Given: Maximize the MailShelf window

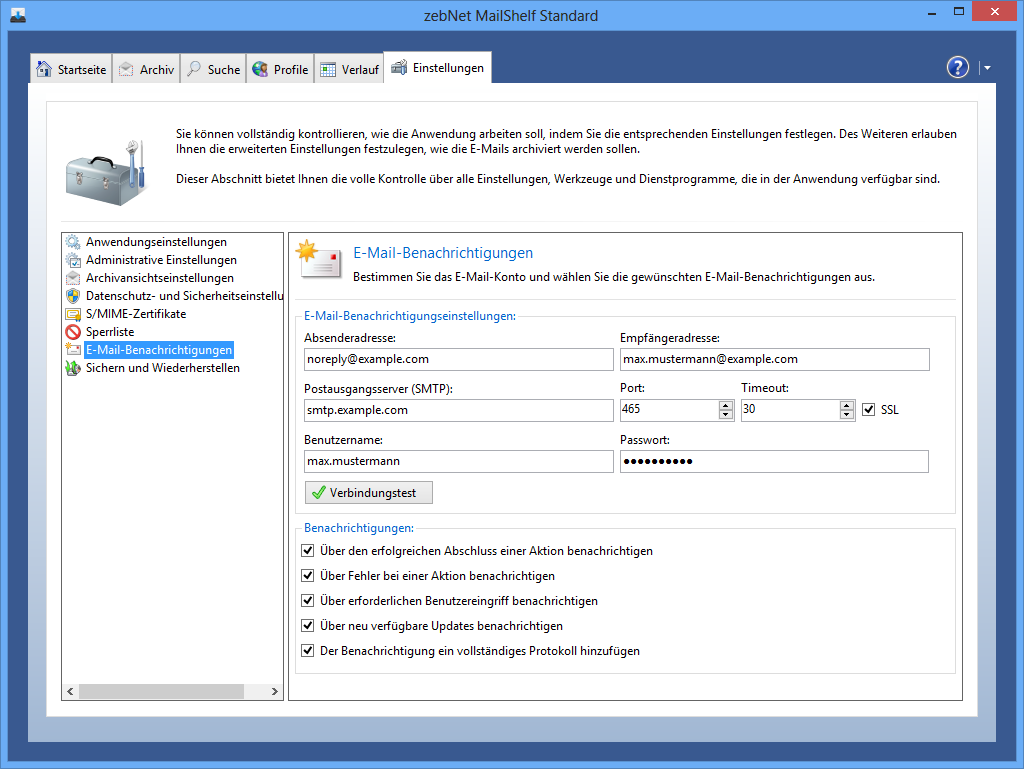Looking at the screenshot, I should click(959, 12).
